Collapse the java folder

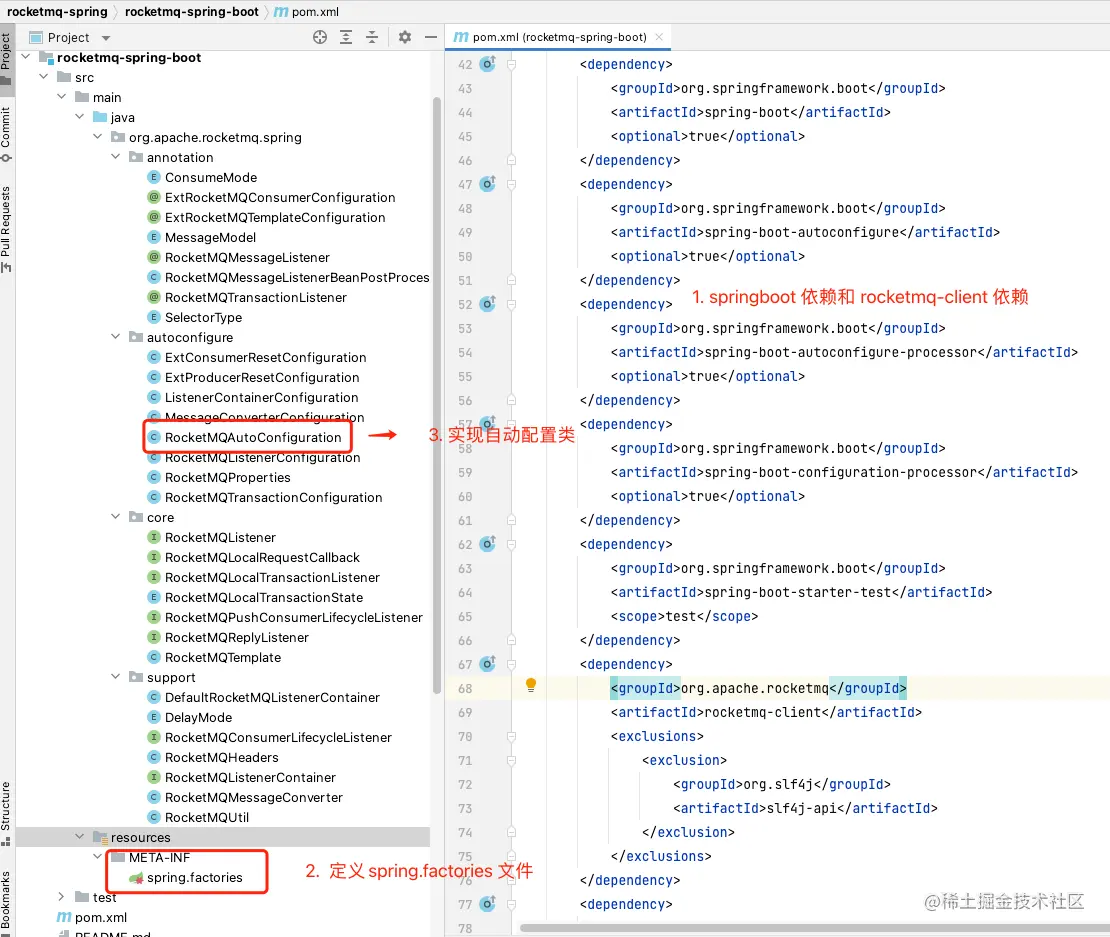[80, 116]
